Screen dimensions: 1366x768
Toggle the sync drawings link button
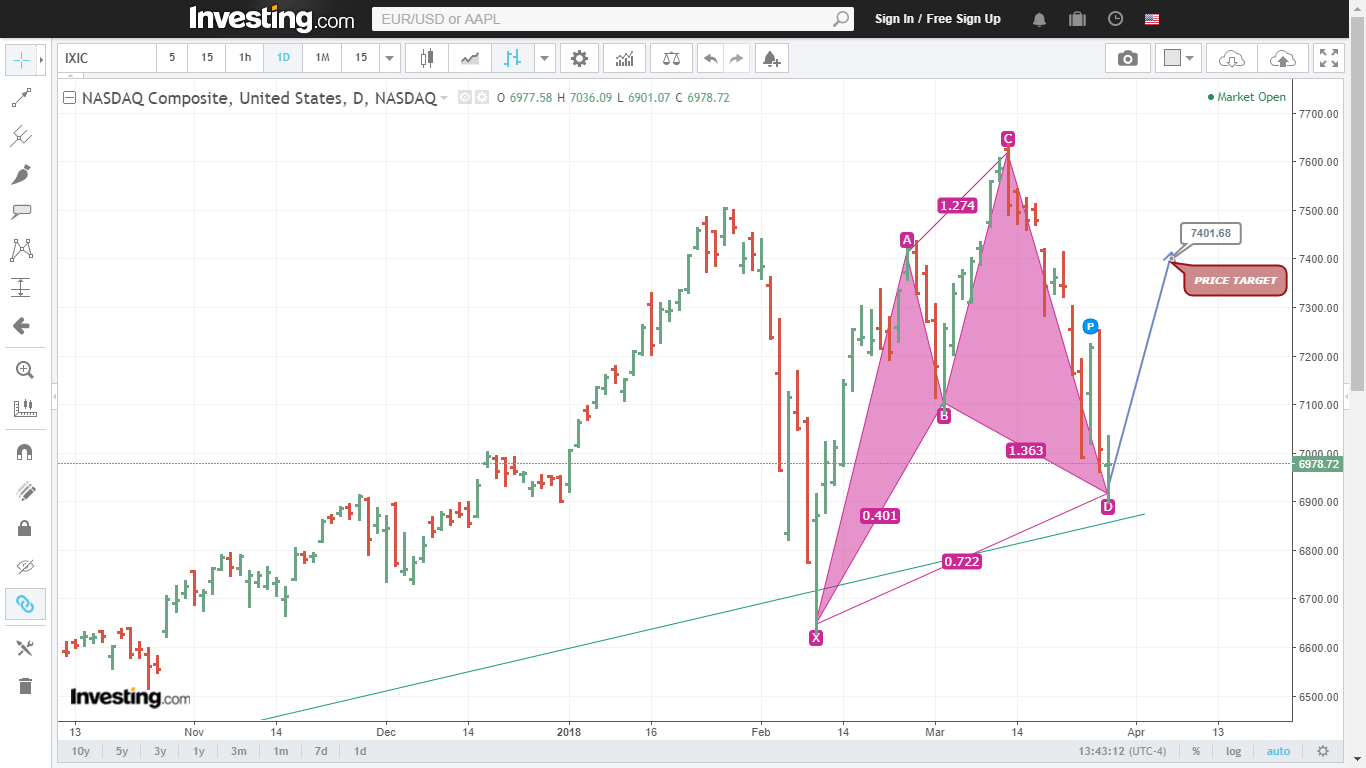point(25,604)
